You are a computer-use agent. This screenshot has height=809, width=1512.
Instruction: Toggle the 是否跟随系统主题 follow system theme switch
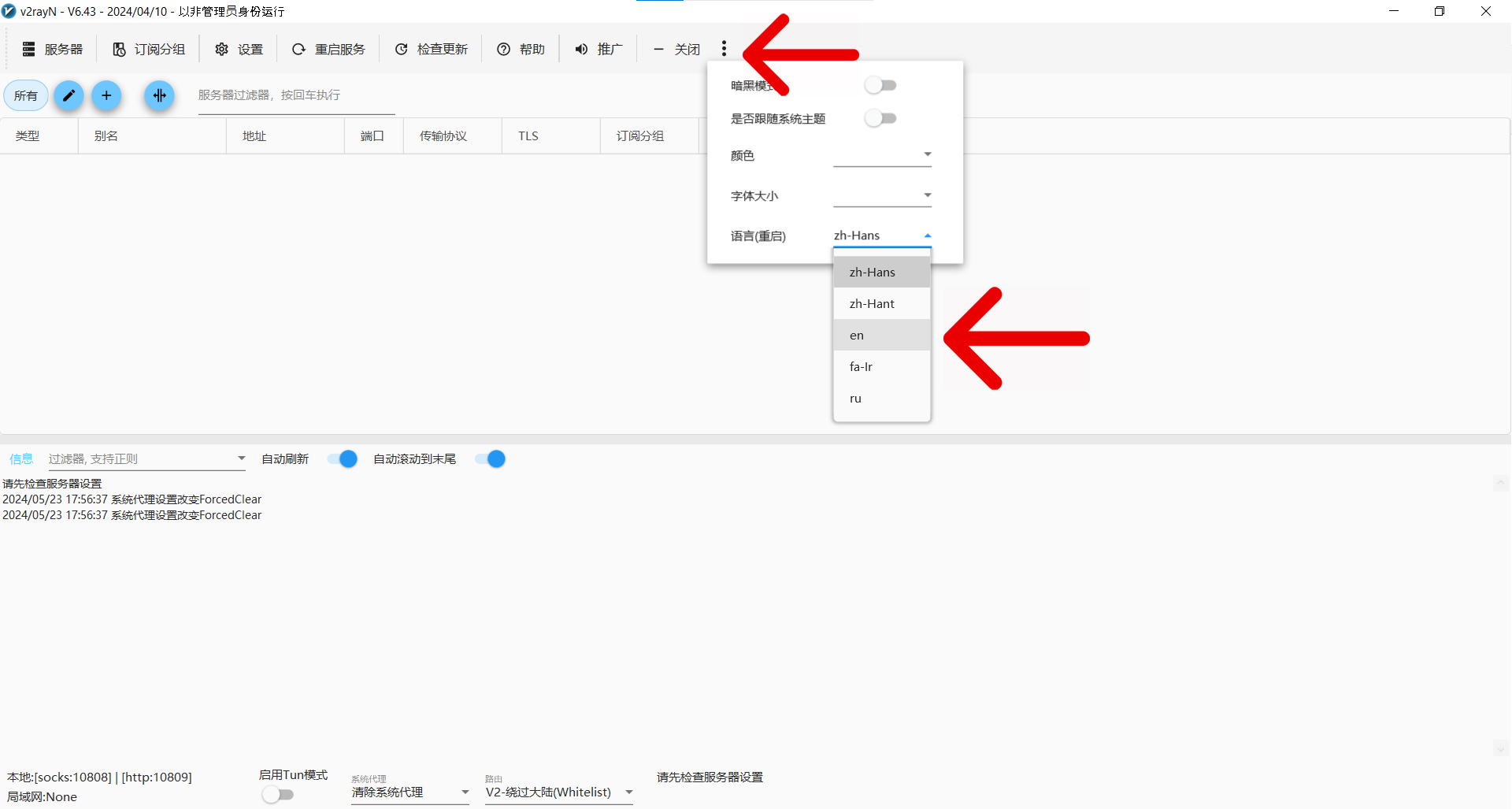(880, 118)
